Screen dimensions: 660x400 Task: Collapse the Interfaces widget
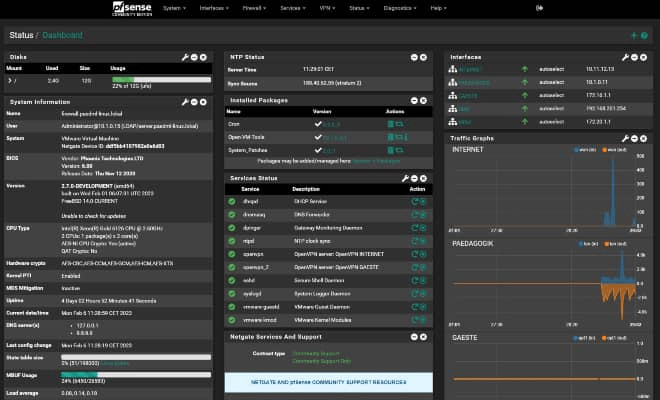634,57
